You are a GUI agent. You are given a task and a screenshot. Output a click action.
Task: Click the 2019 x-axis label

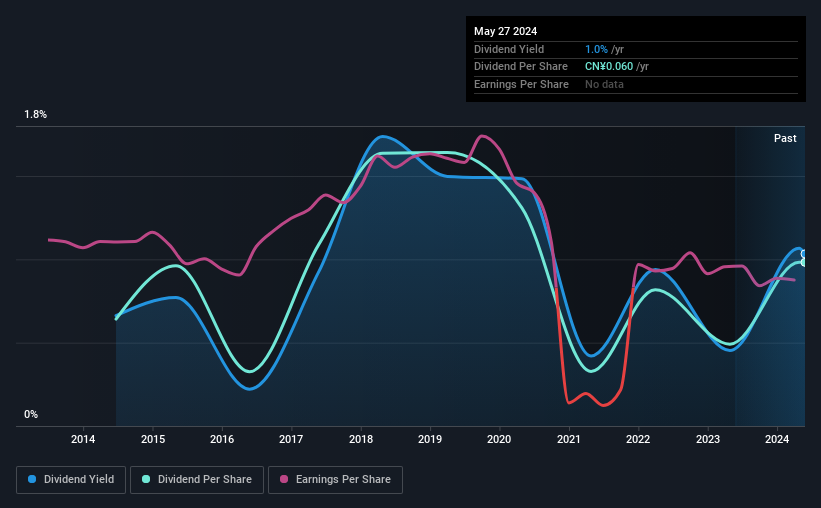pyautogui.click(x=430, y=439)
